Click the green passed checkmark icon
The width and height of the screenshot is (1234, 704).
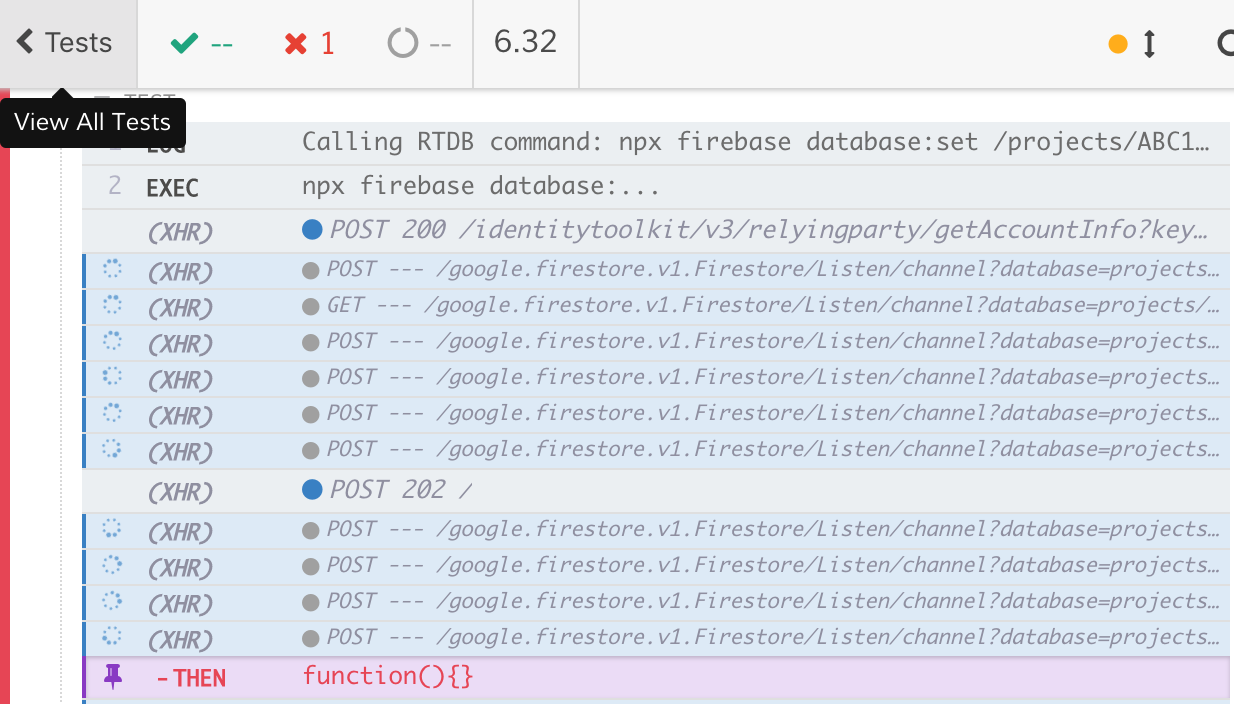184,42
